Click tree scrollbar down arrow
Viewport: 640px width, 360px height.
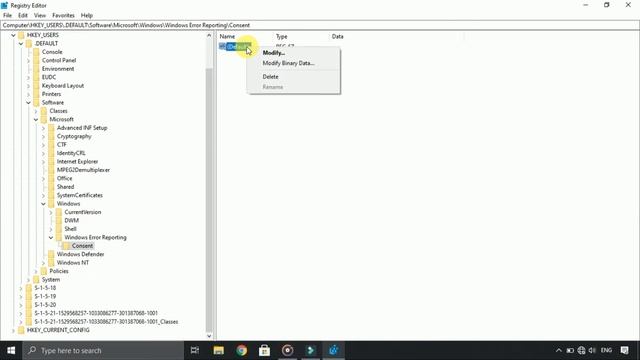click(209, 336)
